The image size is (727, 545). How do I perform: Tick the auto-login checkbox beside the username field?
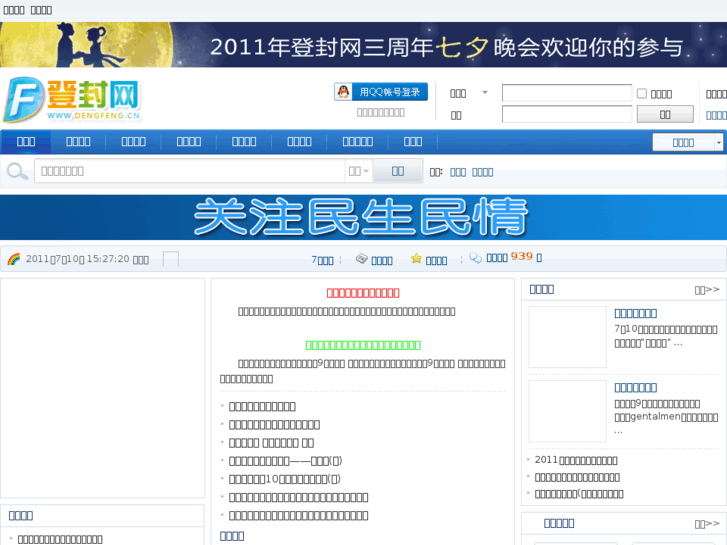(x=642, y=94)
